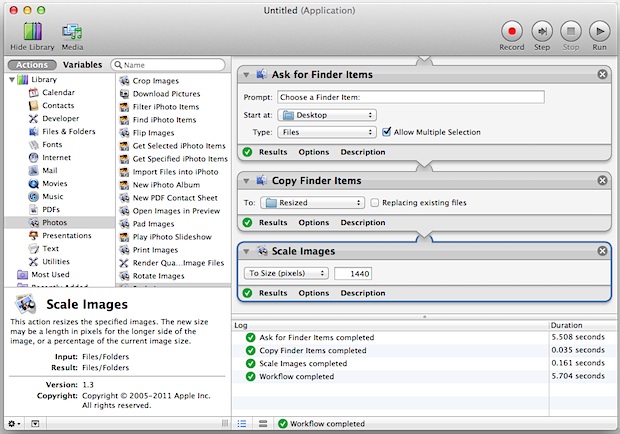This screenshot has width=620, height=434.
Task: Toggle the description pane button
Action: (x=35, y=424)
